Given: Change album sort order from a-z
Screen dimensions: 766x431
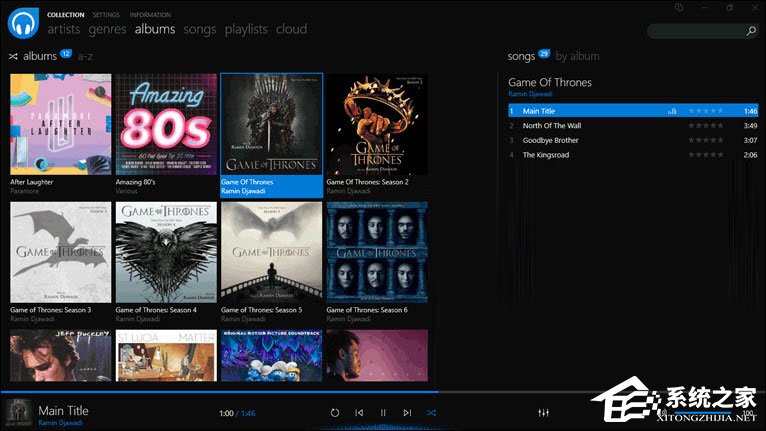Looking at the screenshot, I should pyautogui.click(x=85, y=56).
